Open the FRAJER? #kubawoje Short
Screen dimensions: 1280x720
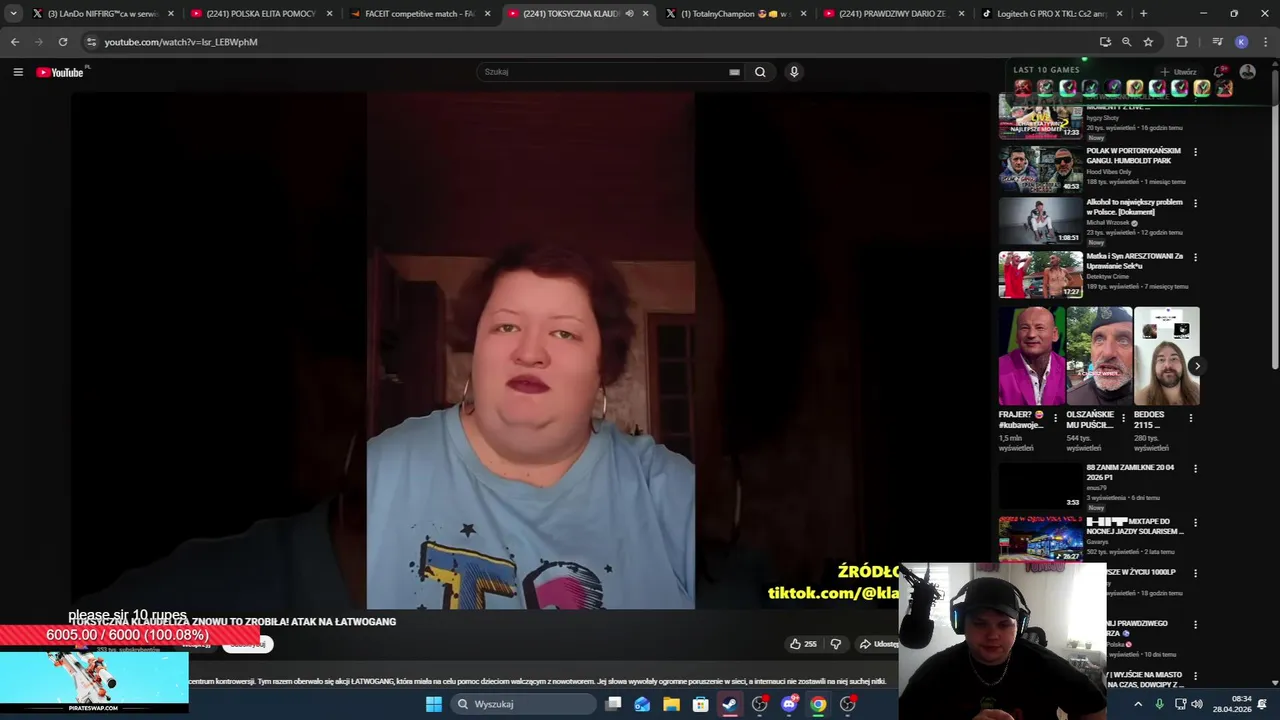coord(1031,356)
